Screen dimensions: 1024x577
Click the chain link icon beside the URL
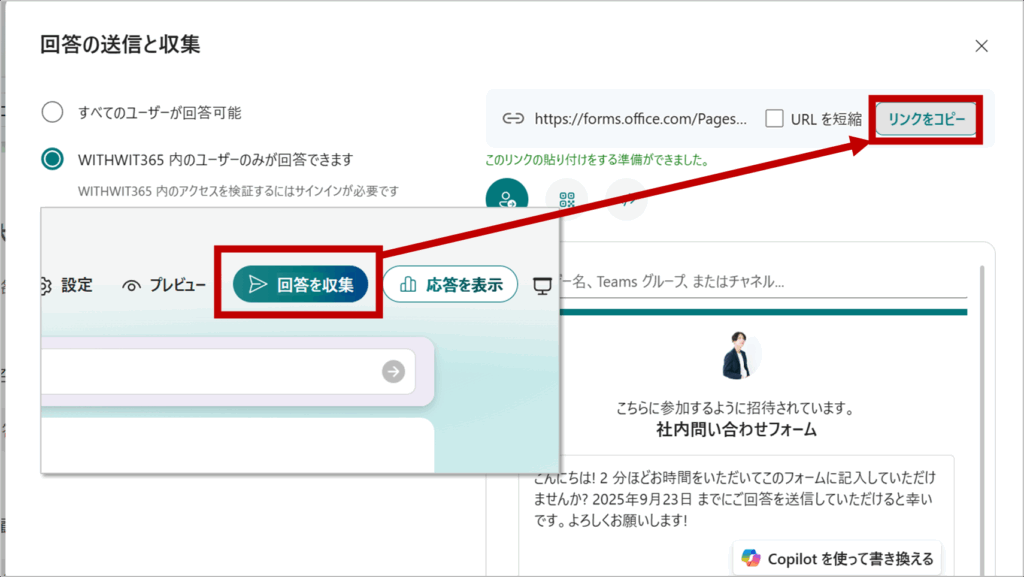pos(512,119)
